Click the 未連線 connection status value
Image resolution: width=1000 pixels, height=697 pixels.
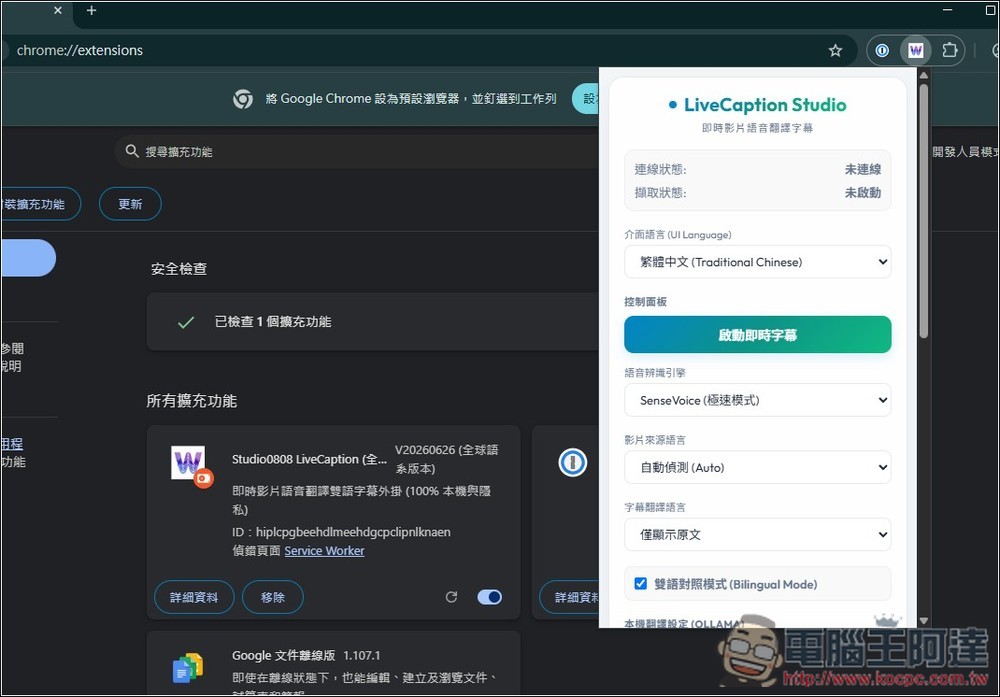pyautogui.click(x=862, y=169)
